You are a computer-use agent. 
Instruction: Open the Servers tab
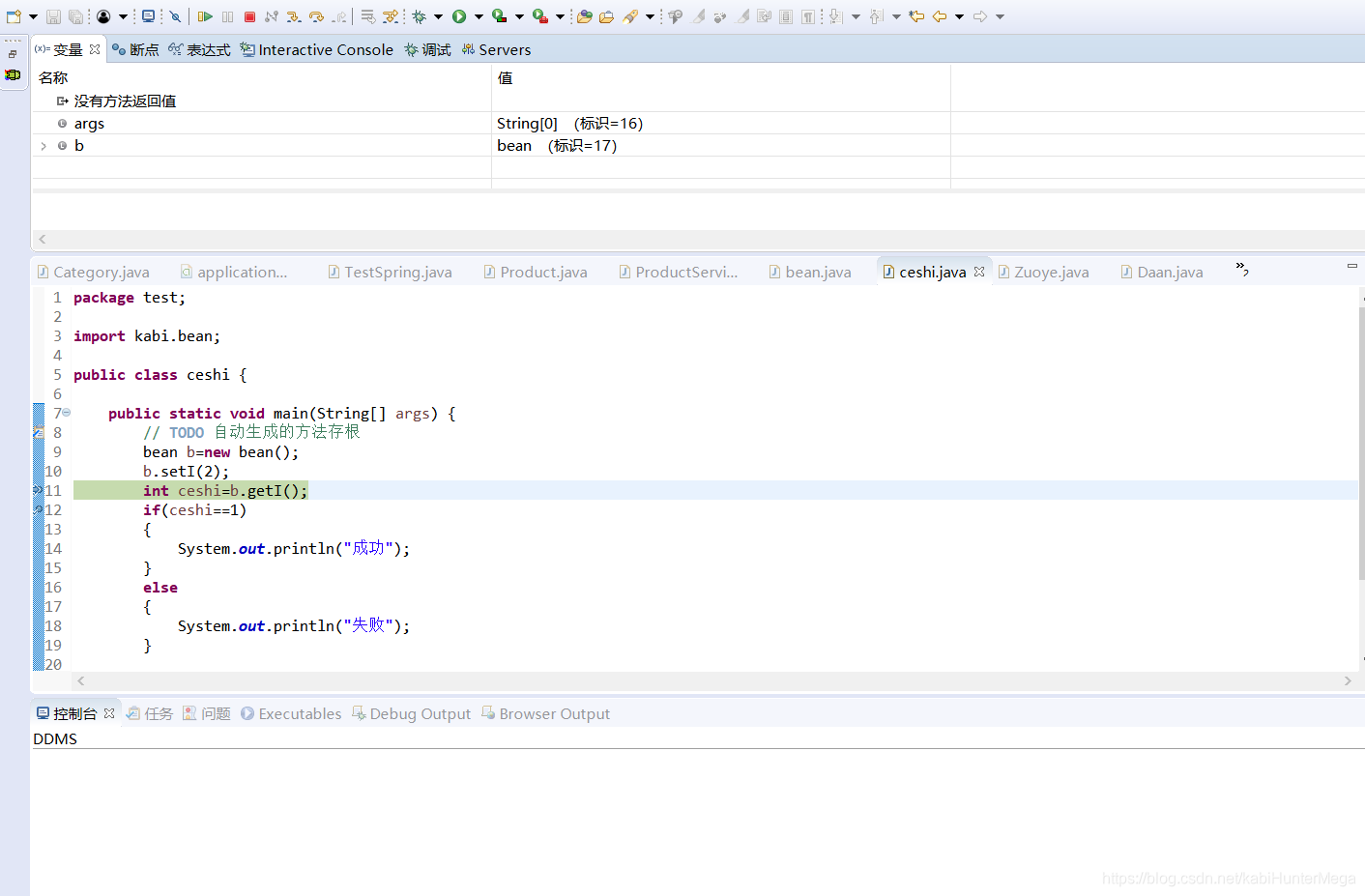[496, 49]
